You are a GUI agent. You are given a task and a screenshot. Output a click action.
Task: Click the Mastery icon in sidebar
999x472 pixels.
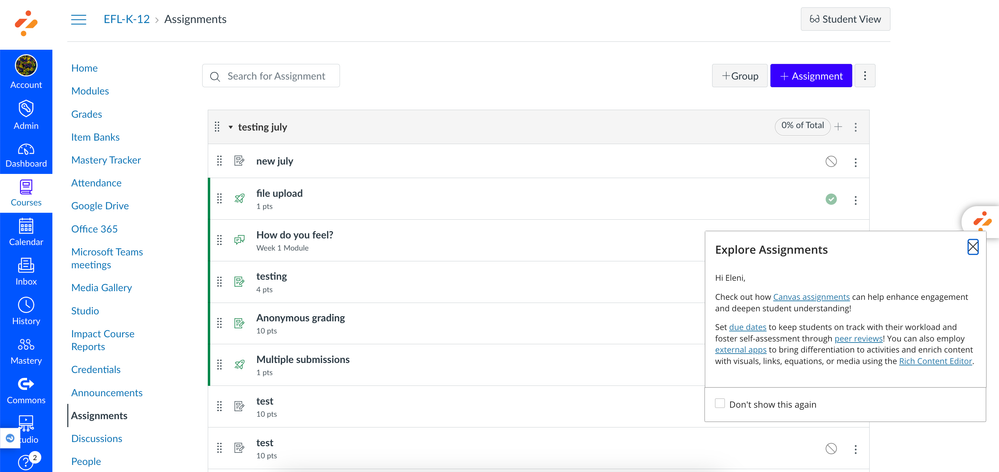pos(26,346)
